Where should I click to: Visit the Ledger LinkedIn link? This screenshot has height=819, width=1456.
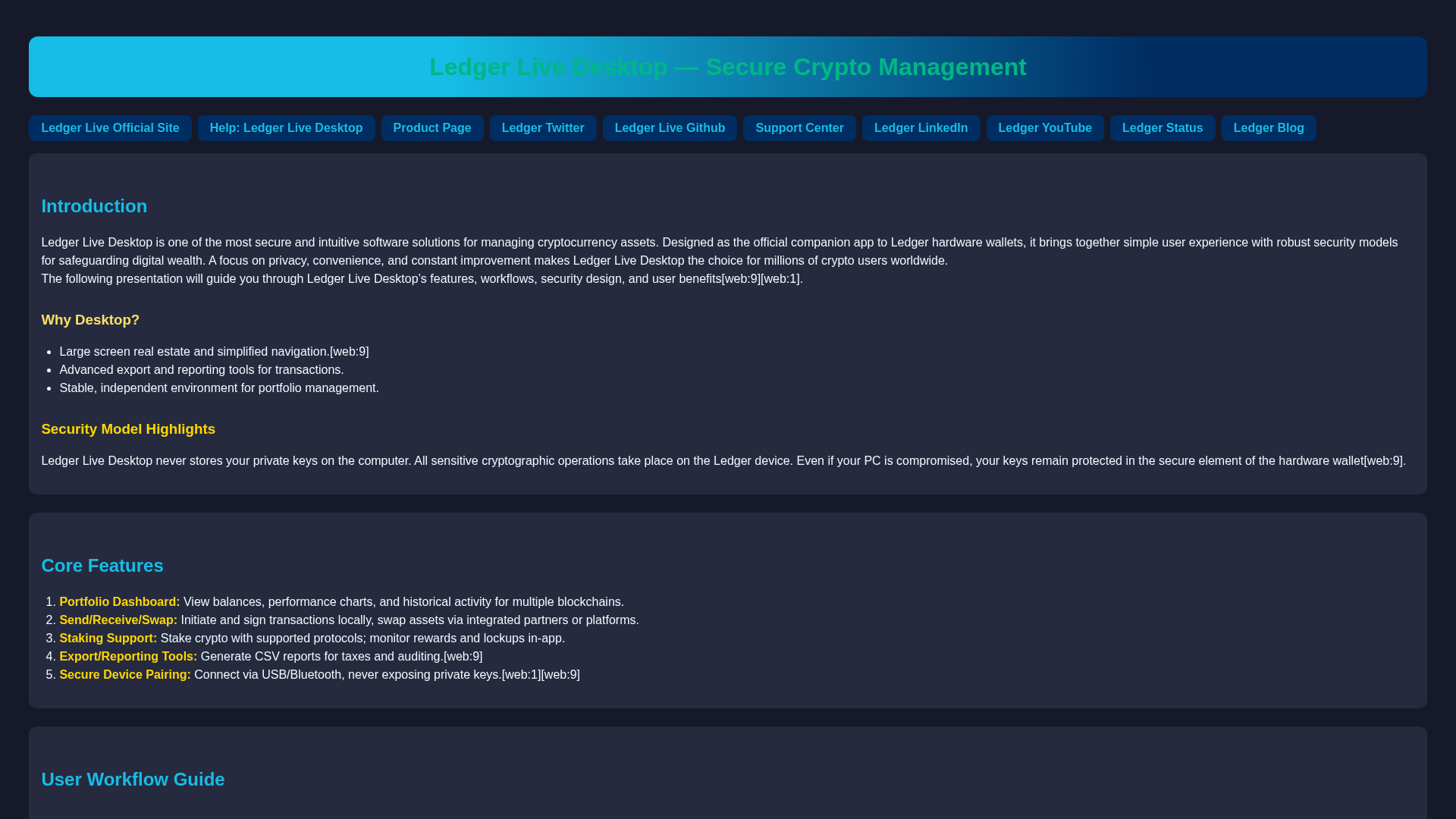[x=921, y=128]
